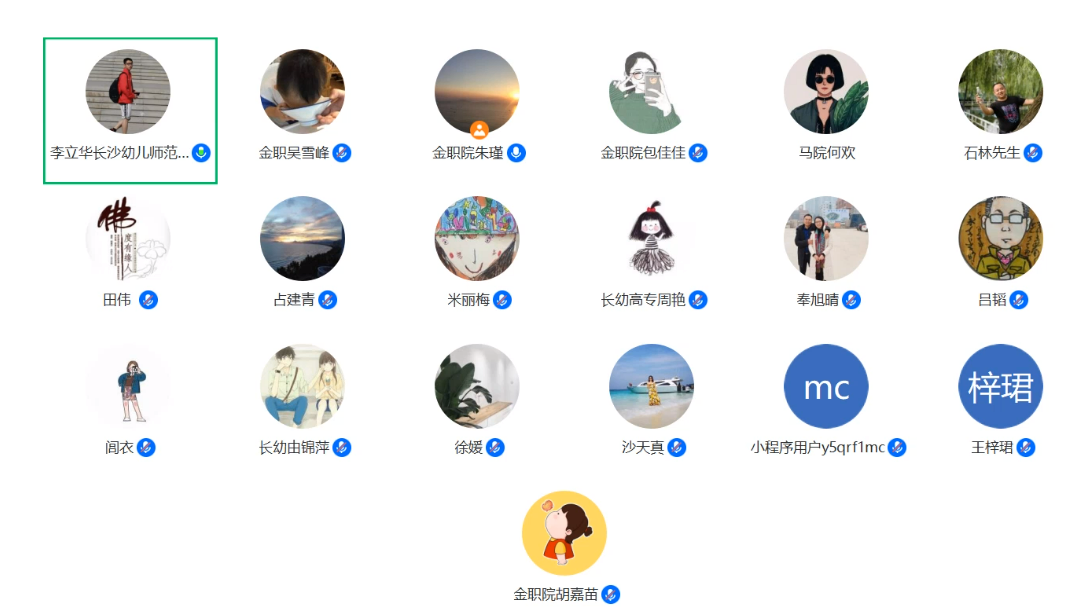Click muted mic icon beside 石林先生
The width and height of the screenshot is (1072, 610).
[1033, 152]
